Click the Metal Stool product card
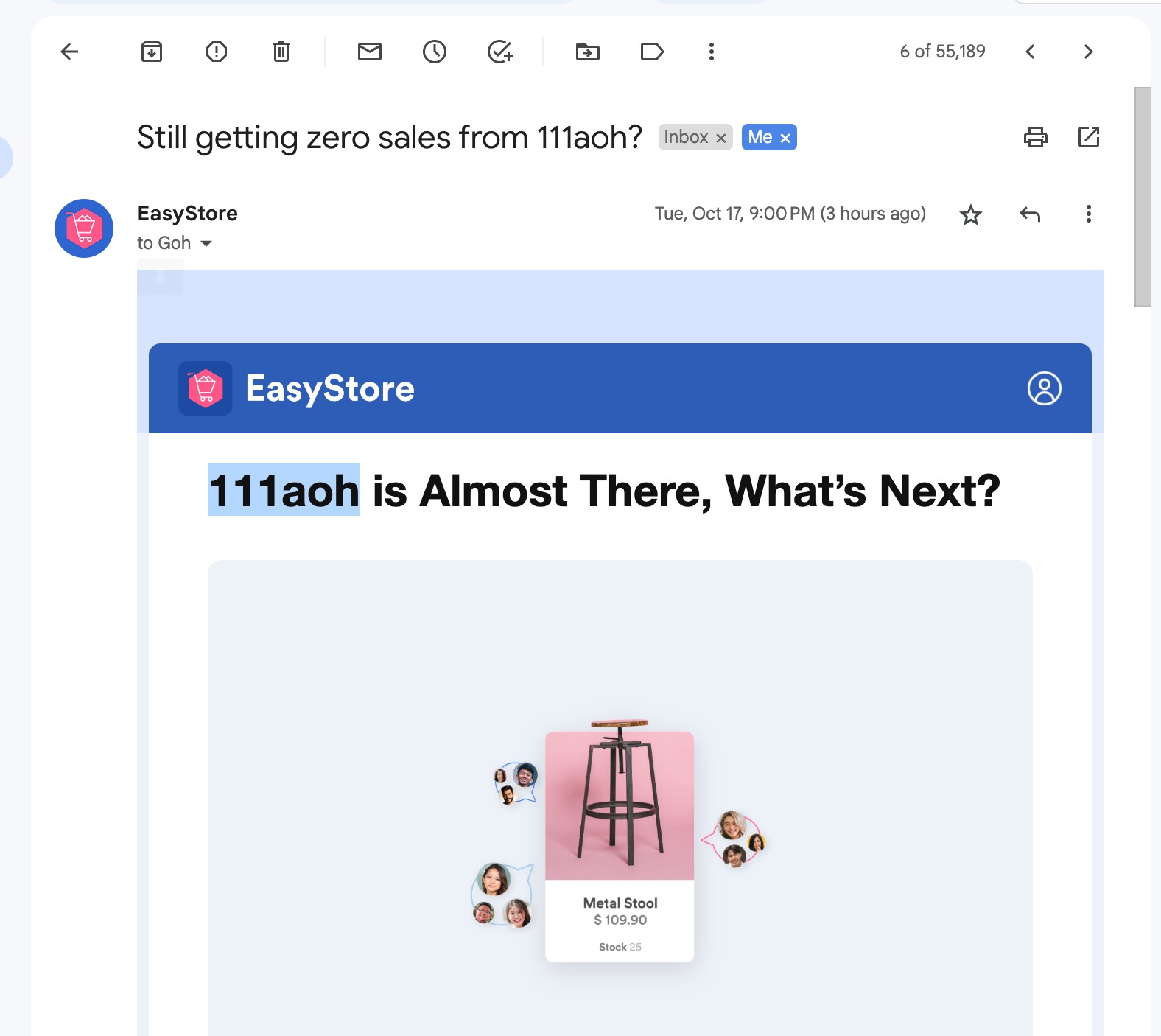Viewport: 1161px width, 1036px height. pyautogui.click(x=620, y=846)
